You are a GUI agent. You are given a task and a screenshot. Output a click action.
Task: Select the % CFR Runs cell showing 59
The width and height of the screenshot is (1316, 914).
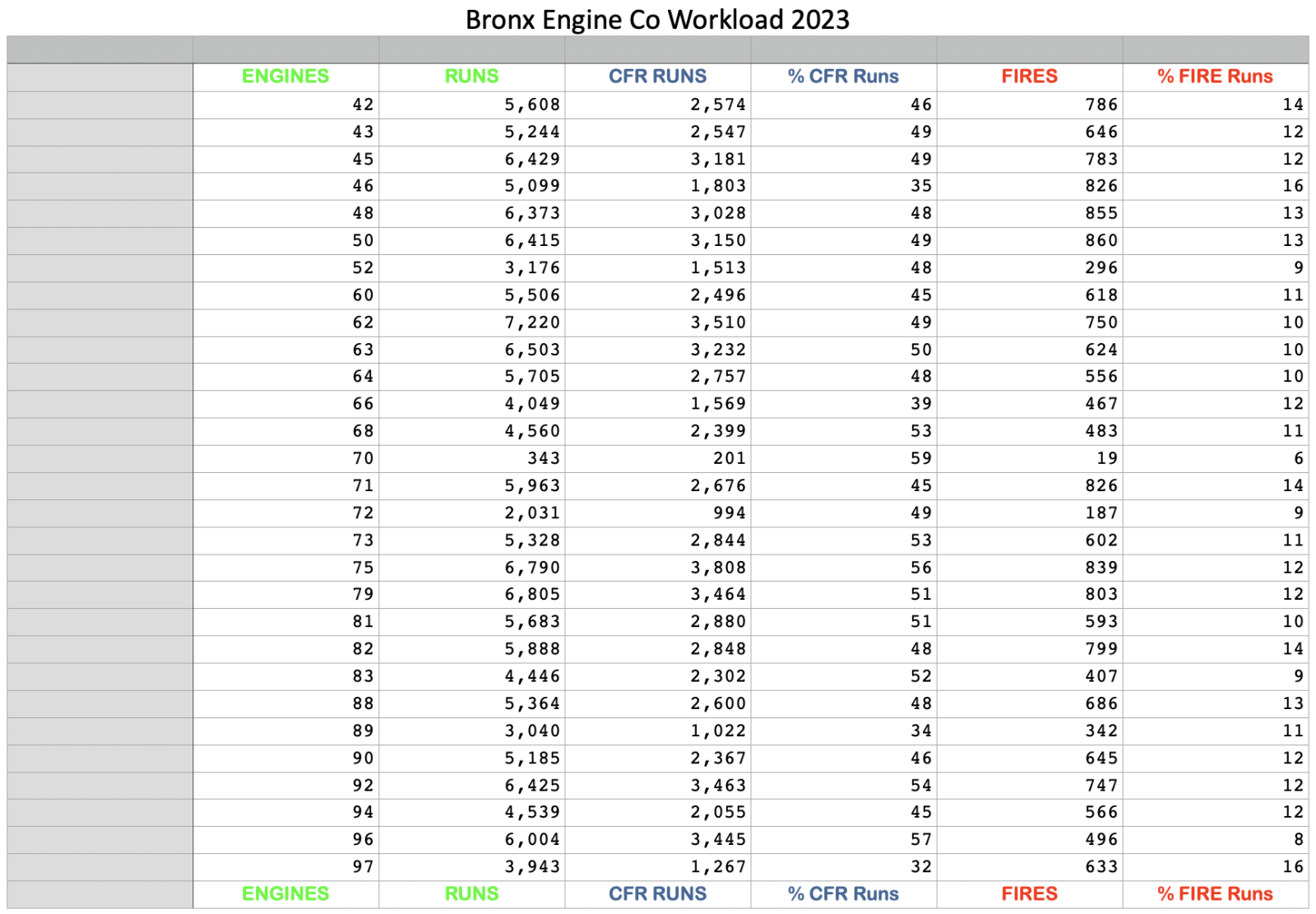tap(920, 458)
